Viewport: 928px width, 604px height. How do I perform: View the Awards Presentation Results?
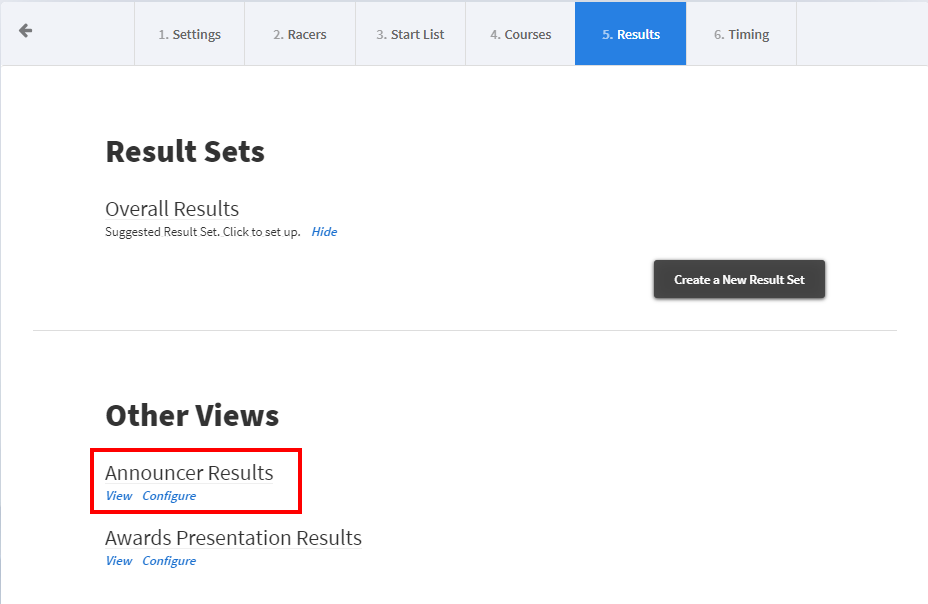[x=118, y=561]
